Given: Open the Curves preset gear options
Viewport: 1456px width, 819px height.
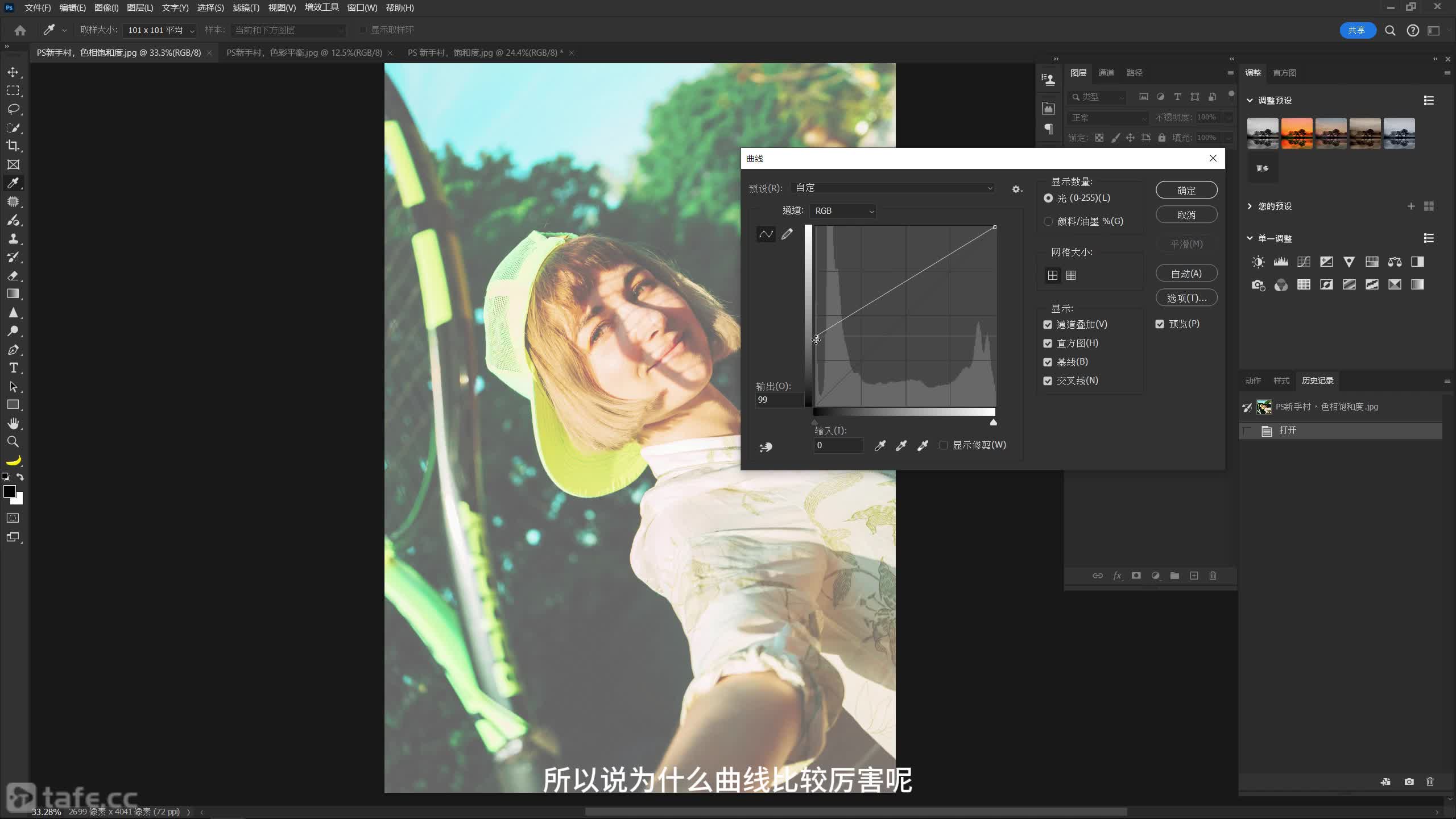Looking at the screenshot, I should pyautogui.click(x=1017, y=189).
